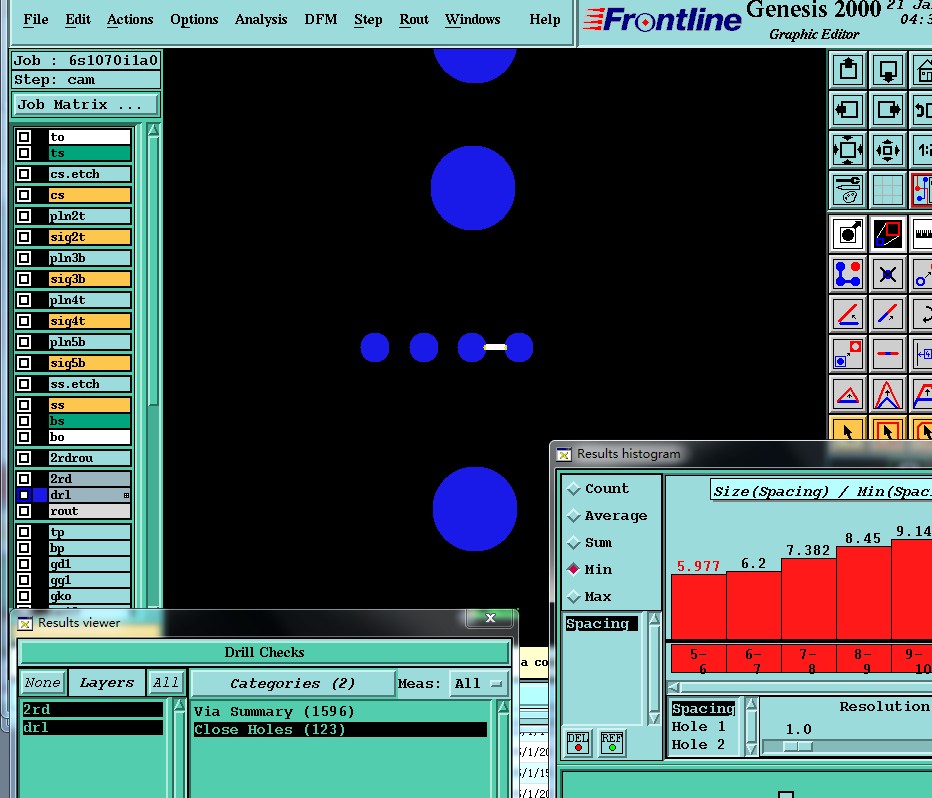Click the dimension icon showing number 4
This screenshot has width=932, height=798.
pyautogui.click(x=922, y=354)
